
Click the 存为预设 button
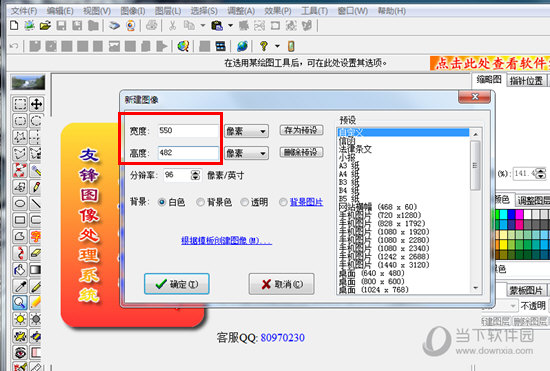point(301,130)
